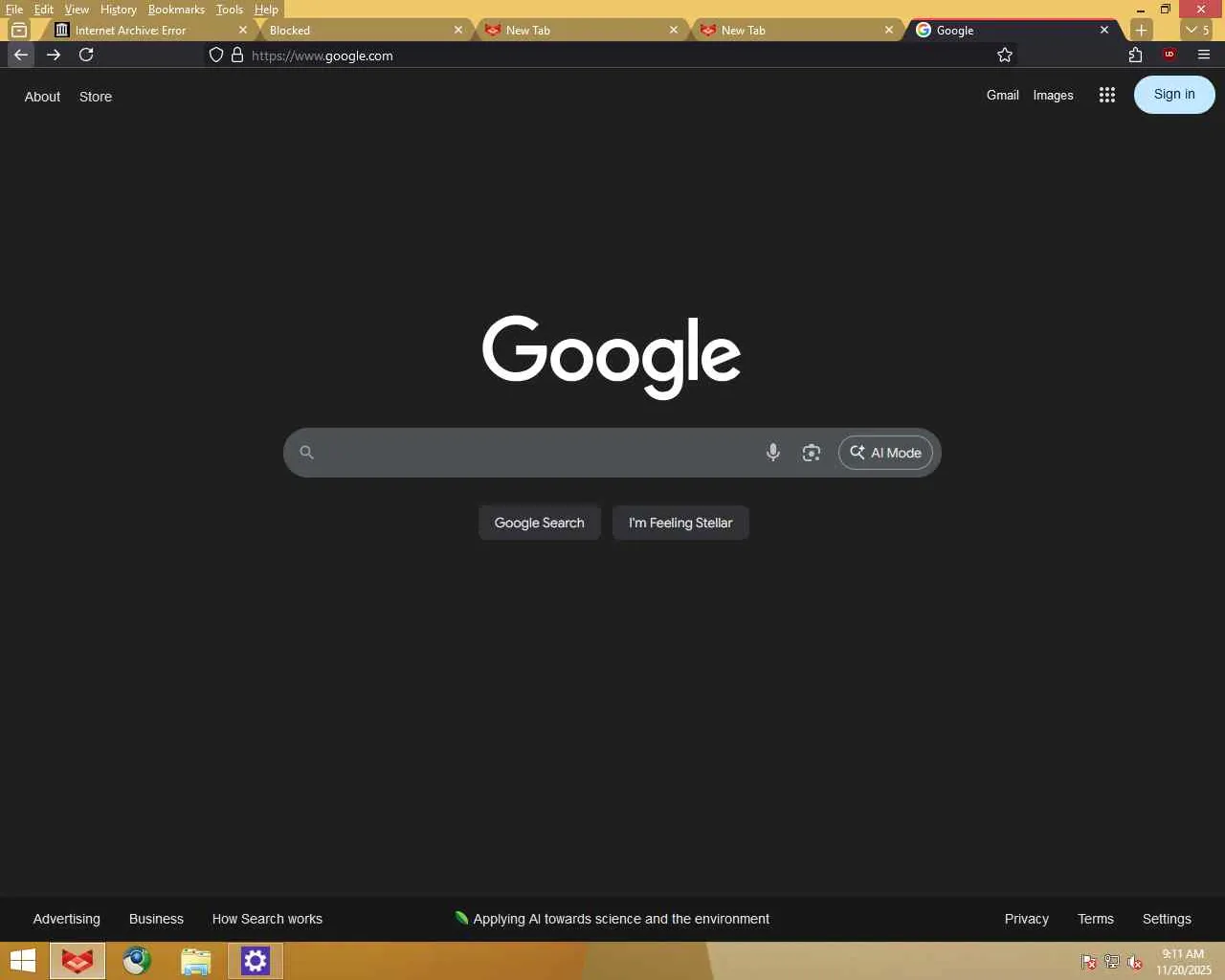Viewport: 1225px width, 980px height.
Task: Click the address bar showing google.com
Action: pyautogui.click(x=612, y=56)
